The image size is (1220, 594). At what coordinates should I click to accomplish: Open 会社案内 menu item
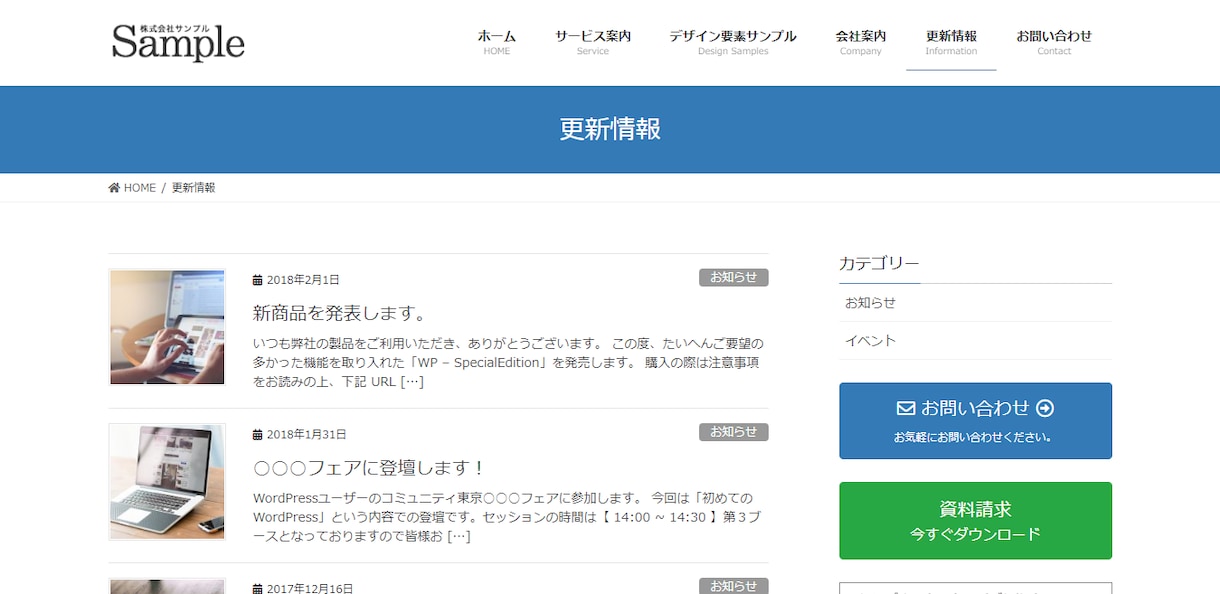861,42
